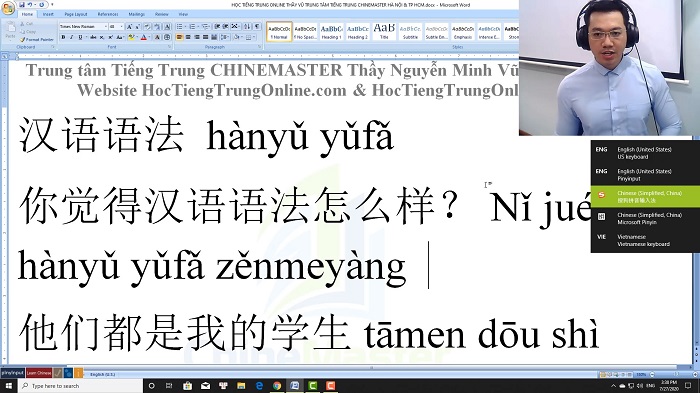Image resolution: width=700 pixels, height=393 pixels.
Task: Click the taskbar search box
Action: pyautogui.click(x=80, y=386)
